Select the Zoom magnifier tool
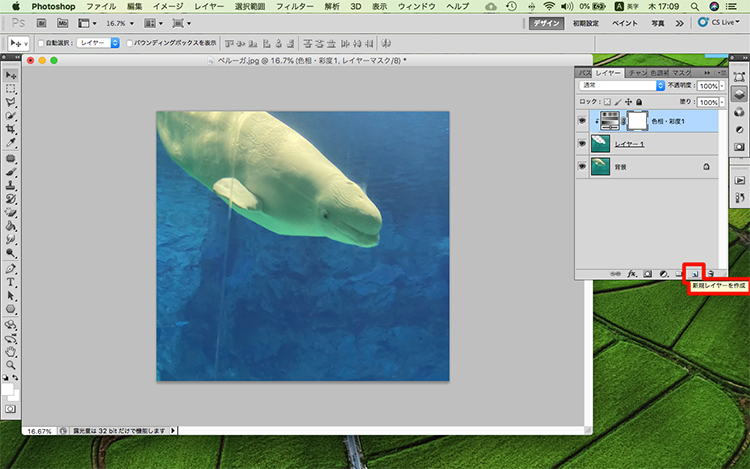 point(11,366)
